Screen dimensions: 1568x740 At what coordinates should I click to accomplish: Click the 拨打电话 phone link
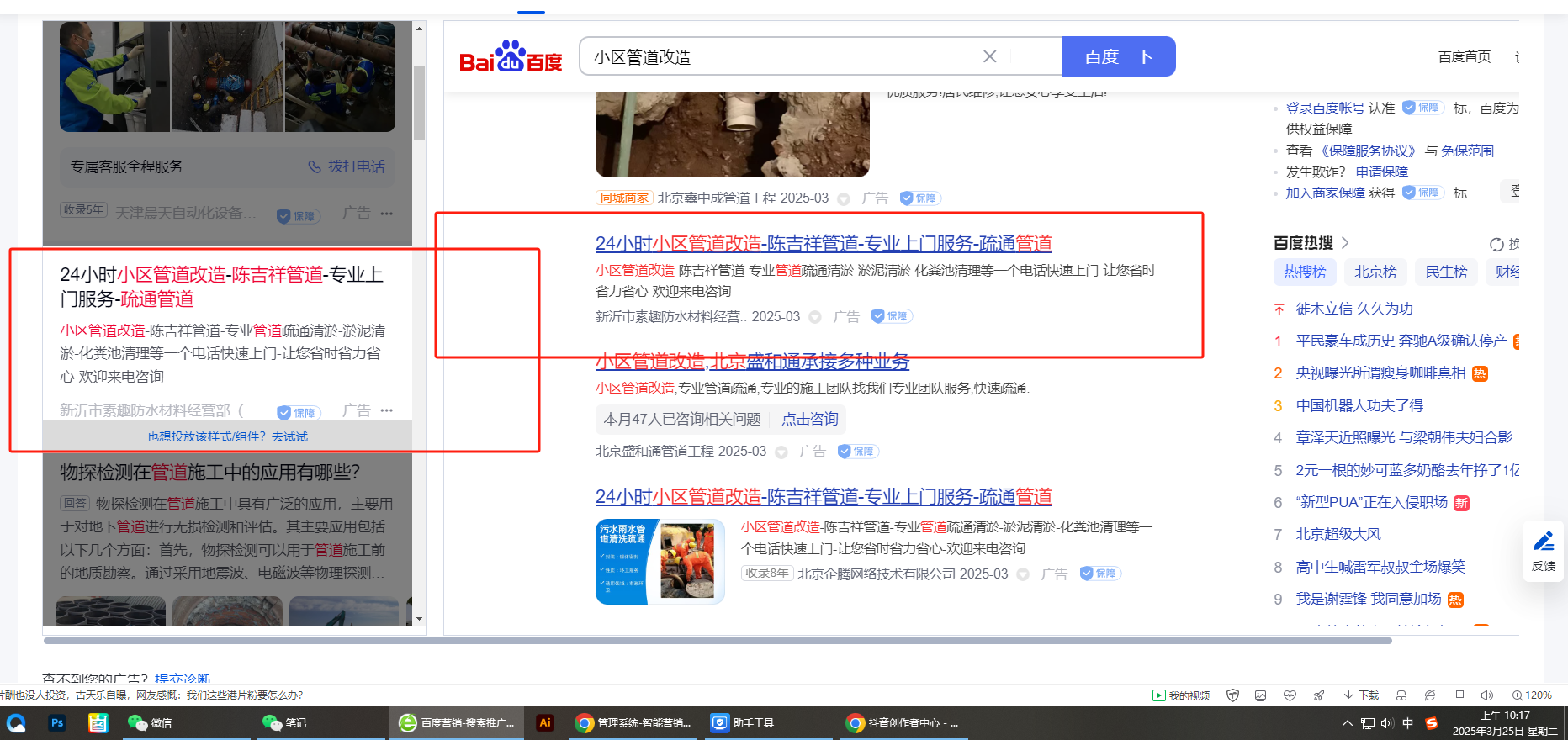pos(347,166)
